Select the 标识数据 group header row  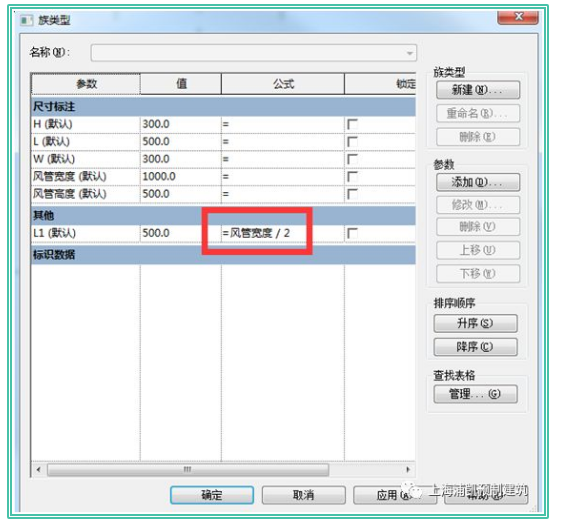pyautogui.click(x=224, y=255)
